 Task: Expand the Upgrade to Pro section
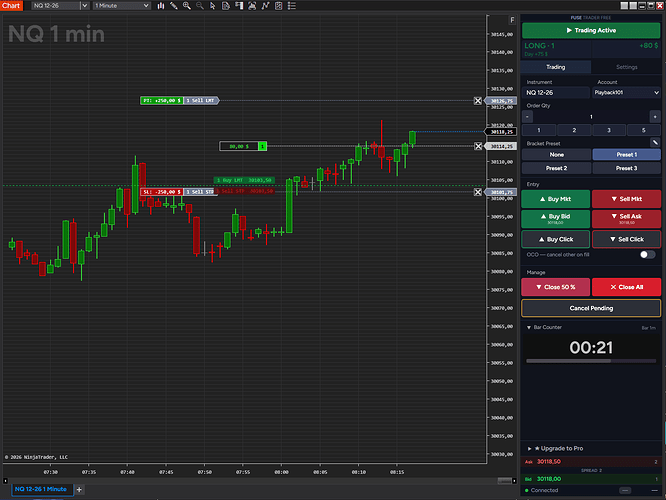pyautogui.click(x=529, y=449)
